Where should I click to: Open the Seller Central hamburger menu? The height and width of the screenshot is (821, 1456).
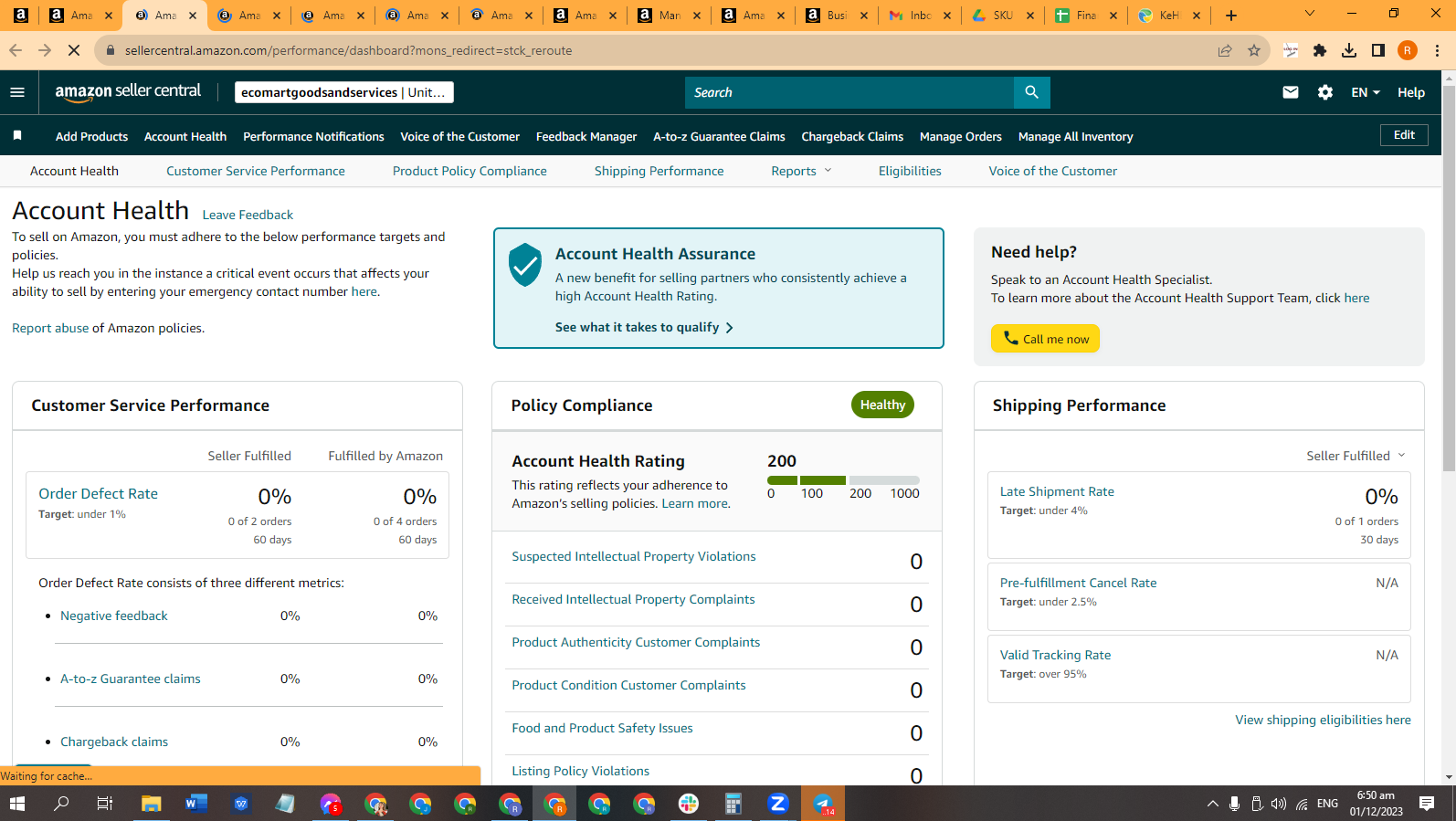click(17, 92)
